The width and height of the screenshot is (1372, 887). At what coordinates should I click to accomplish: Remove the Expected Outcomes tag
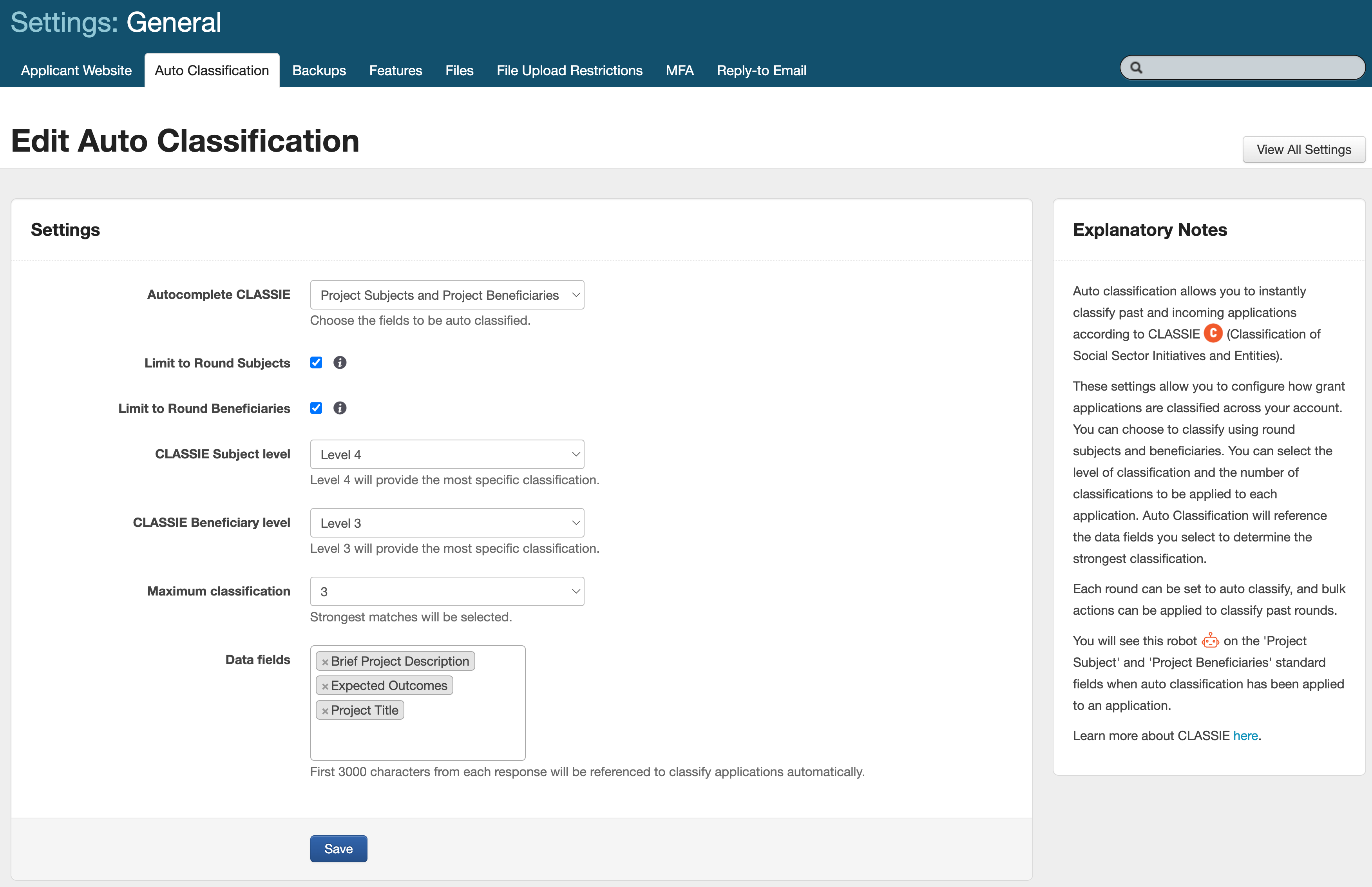click(325, 686)
